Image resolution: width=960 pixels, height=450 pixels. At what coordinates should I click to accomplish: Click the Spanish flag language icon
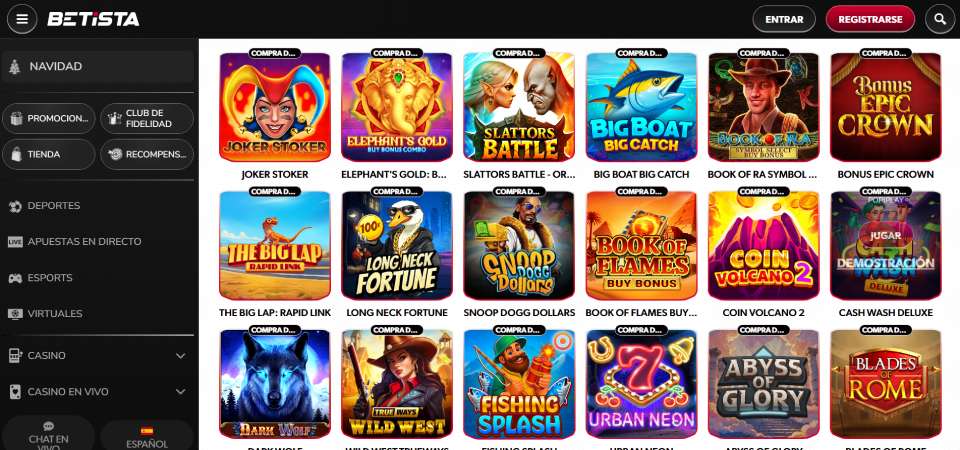146,430
